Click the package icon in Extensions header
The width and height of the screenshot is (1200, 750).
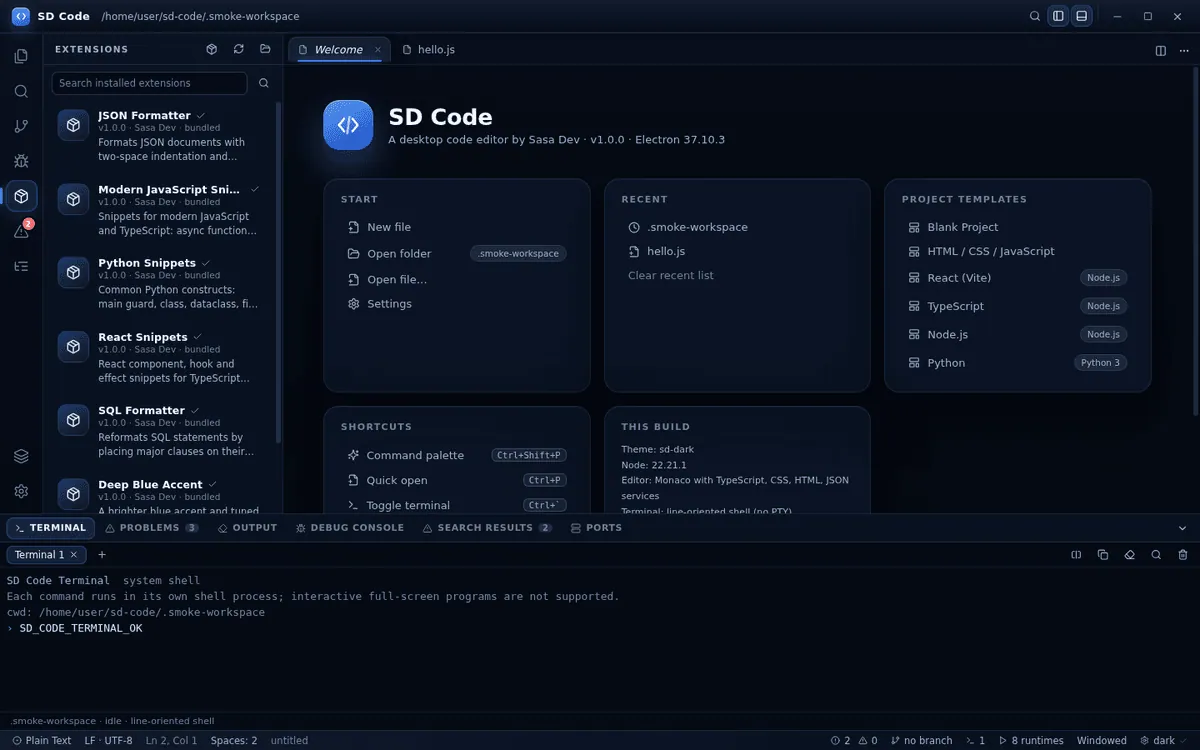[212, 49]
